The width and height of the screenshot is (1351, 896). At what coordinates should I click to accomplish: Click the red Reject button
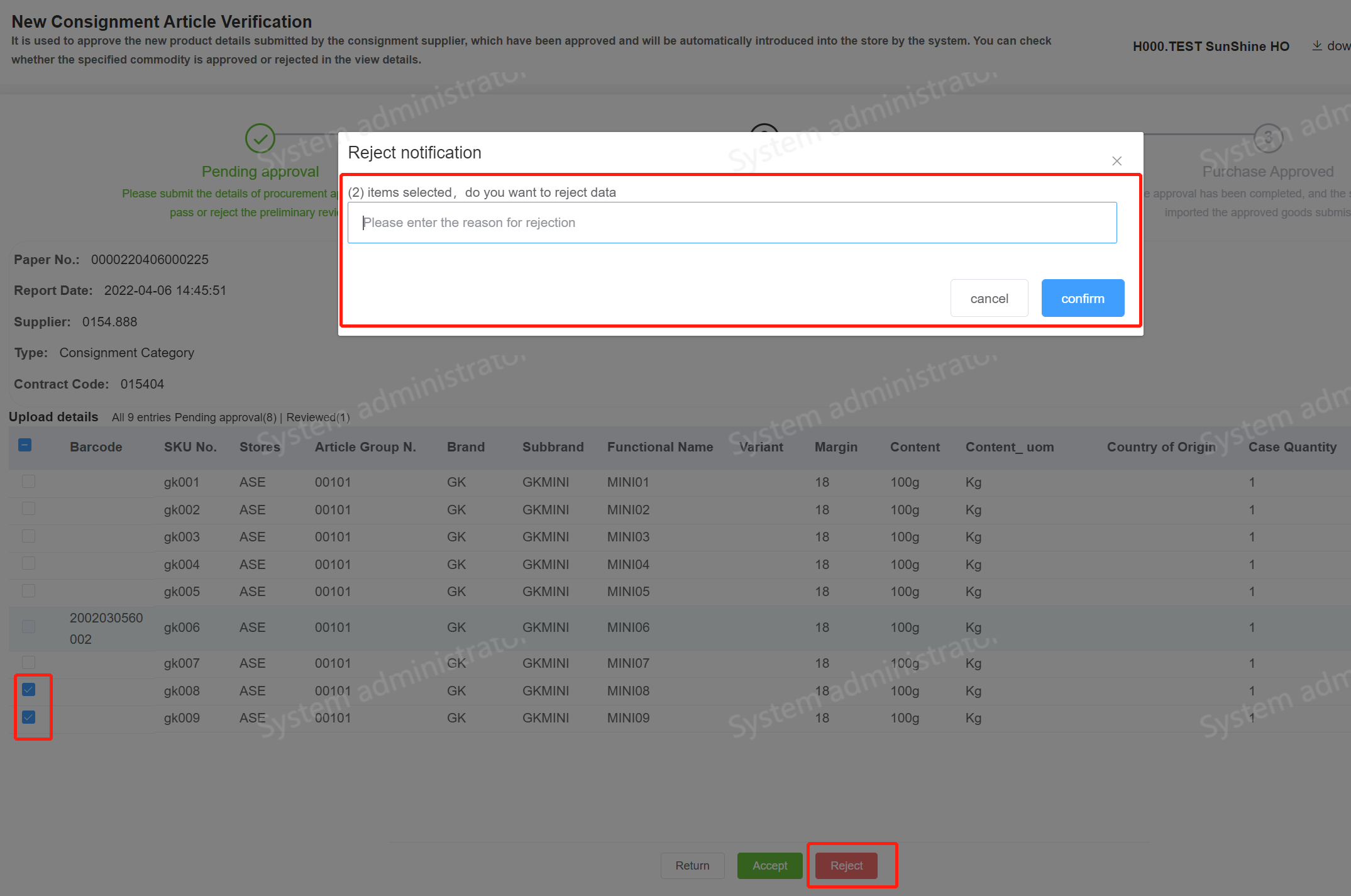pos(846,866)
